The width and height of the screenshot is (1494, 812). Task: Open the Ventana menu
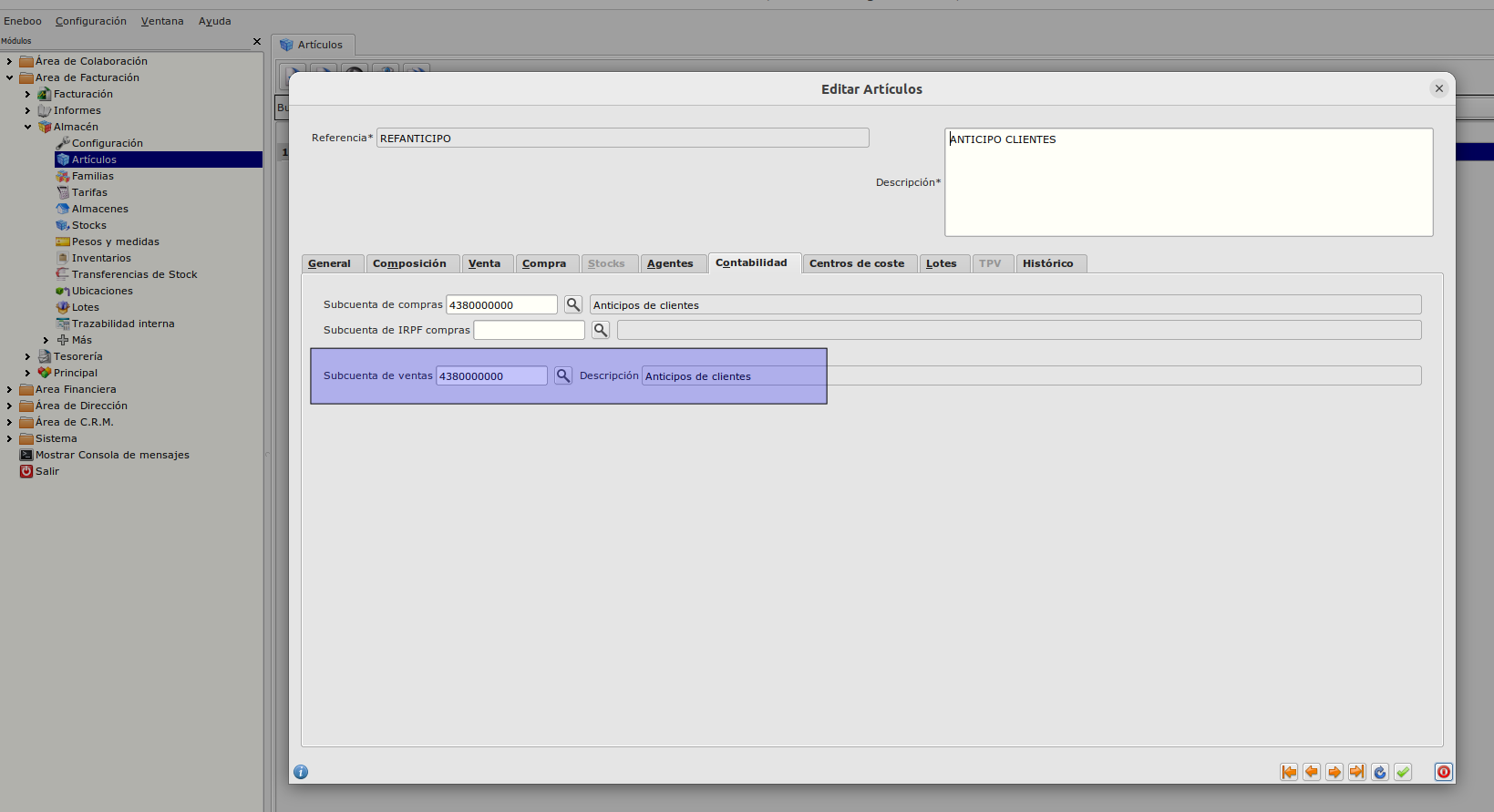coord(162,21)
